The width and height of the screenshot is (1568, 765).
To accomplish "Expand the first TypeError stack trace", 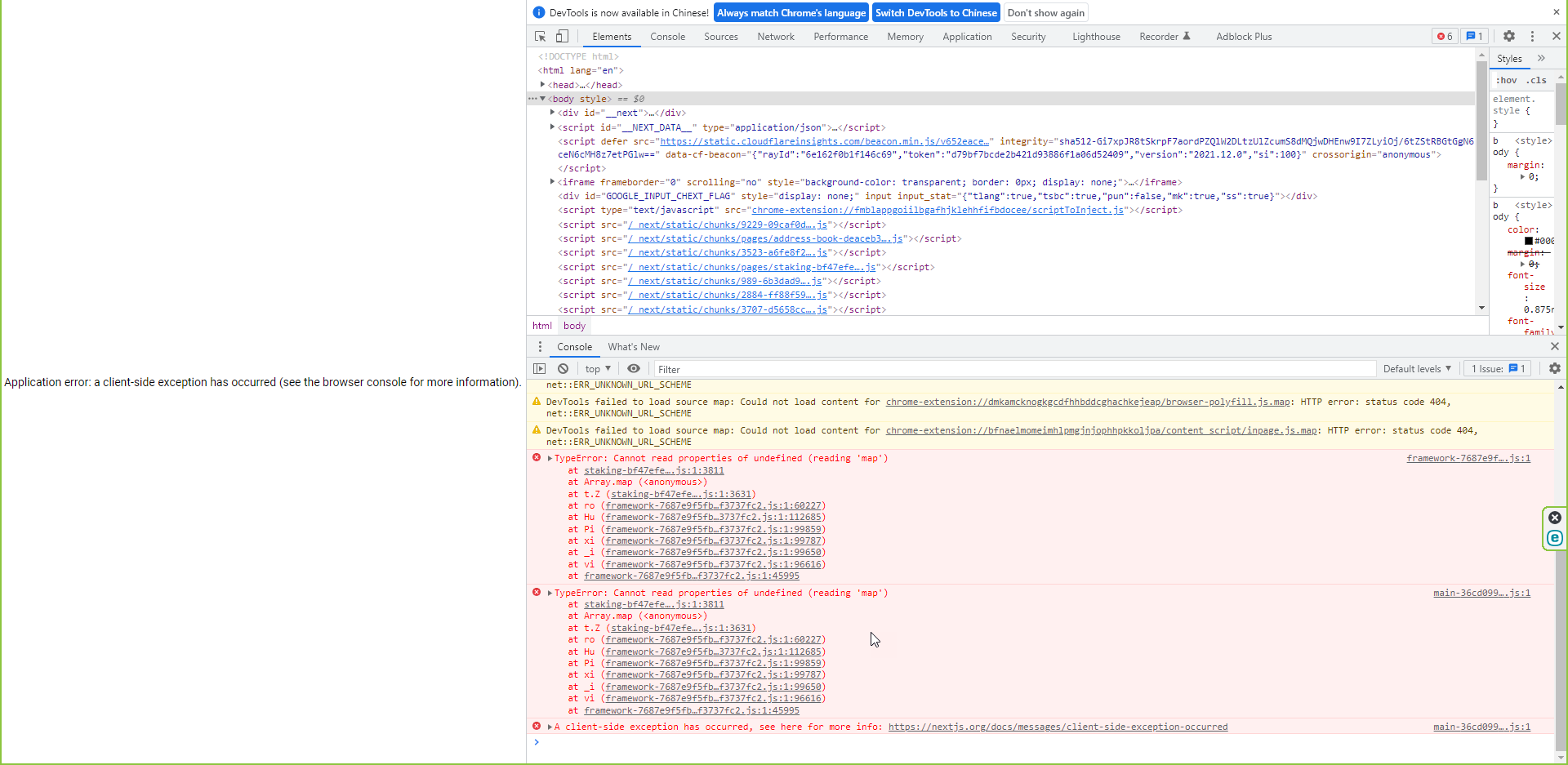I will click(550, 458).
